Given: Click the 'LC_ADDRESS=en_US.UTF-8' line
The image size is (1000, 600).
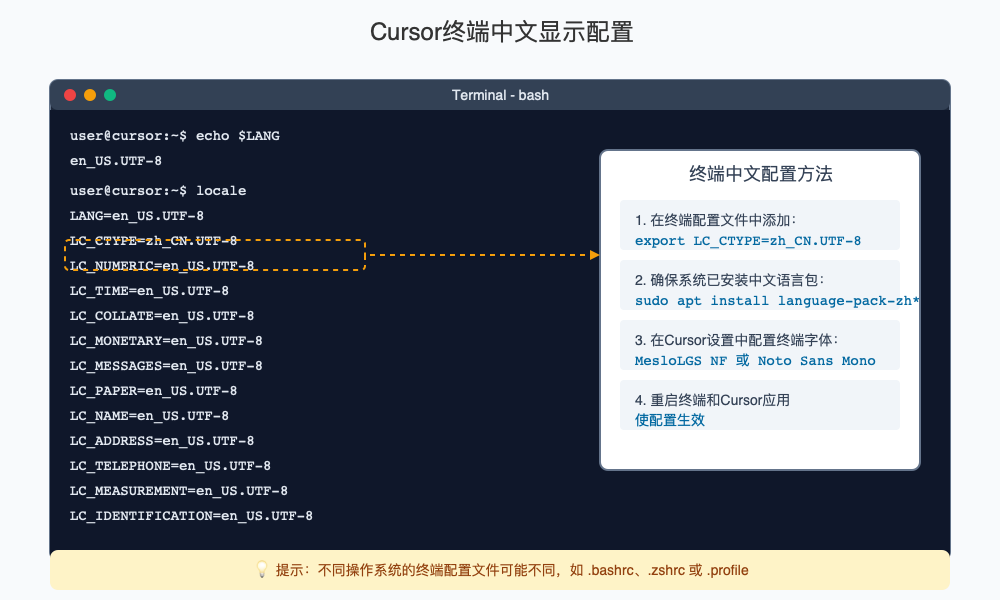Looking at the screenshot, I should tap(161, 441).
